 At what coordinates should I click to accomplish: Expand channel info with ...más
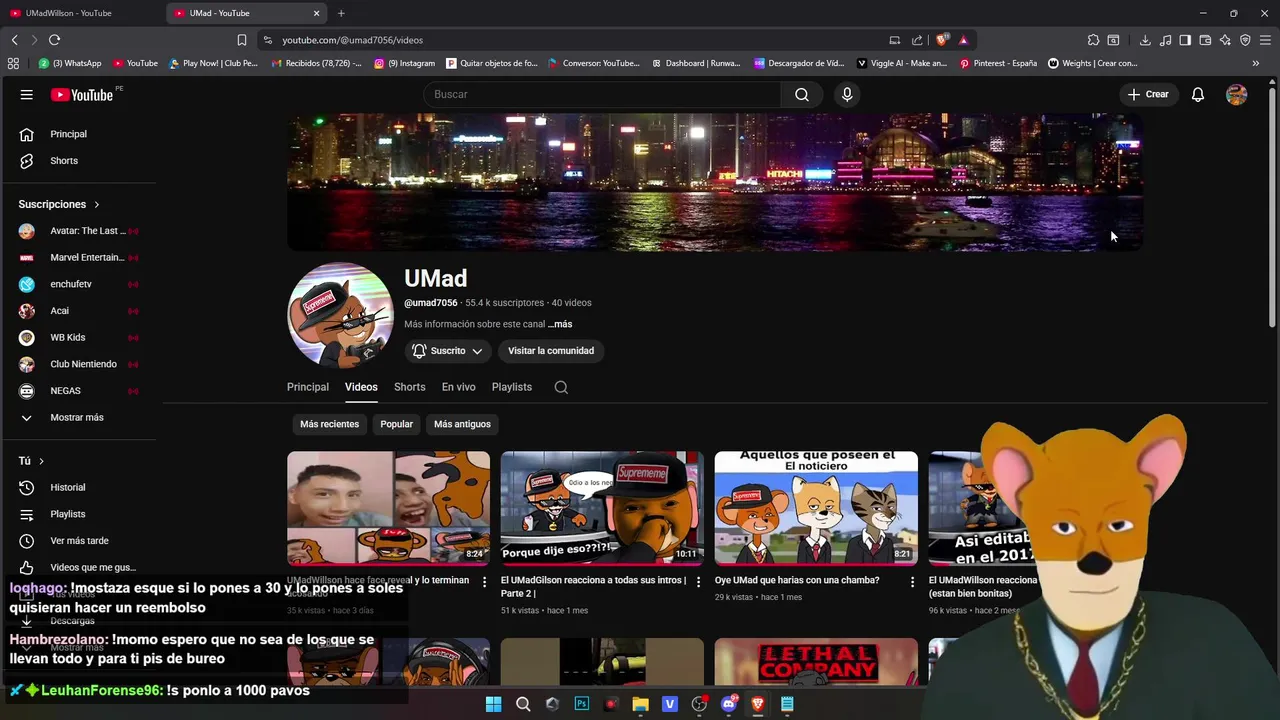point(560,324)
